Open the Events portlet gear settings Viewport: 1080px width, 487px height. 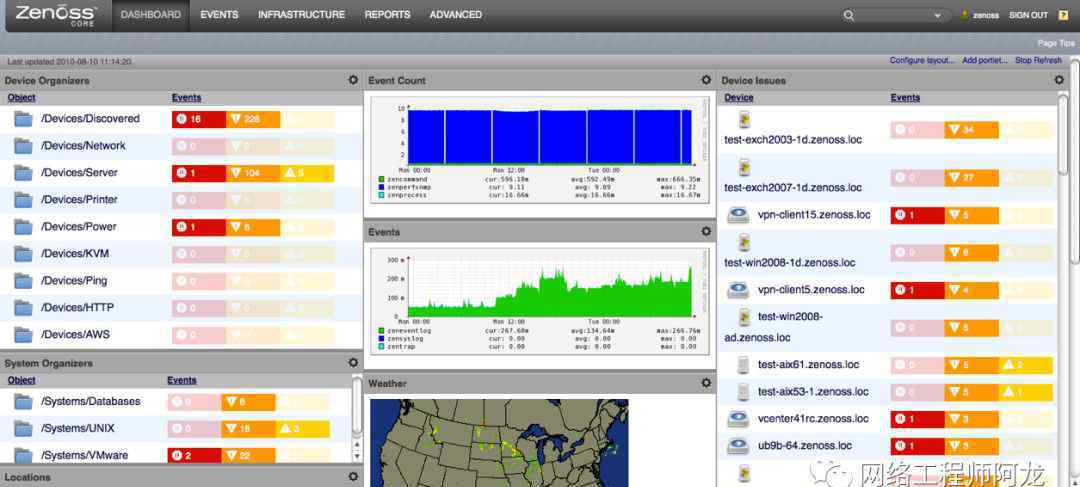pyautogui.click(x=706, y=231)
